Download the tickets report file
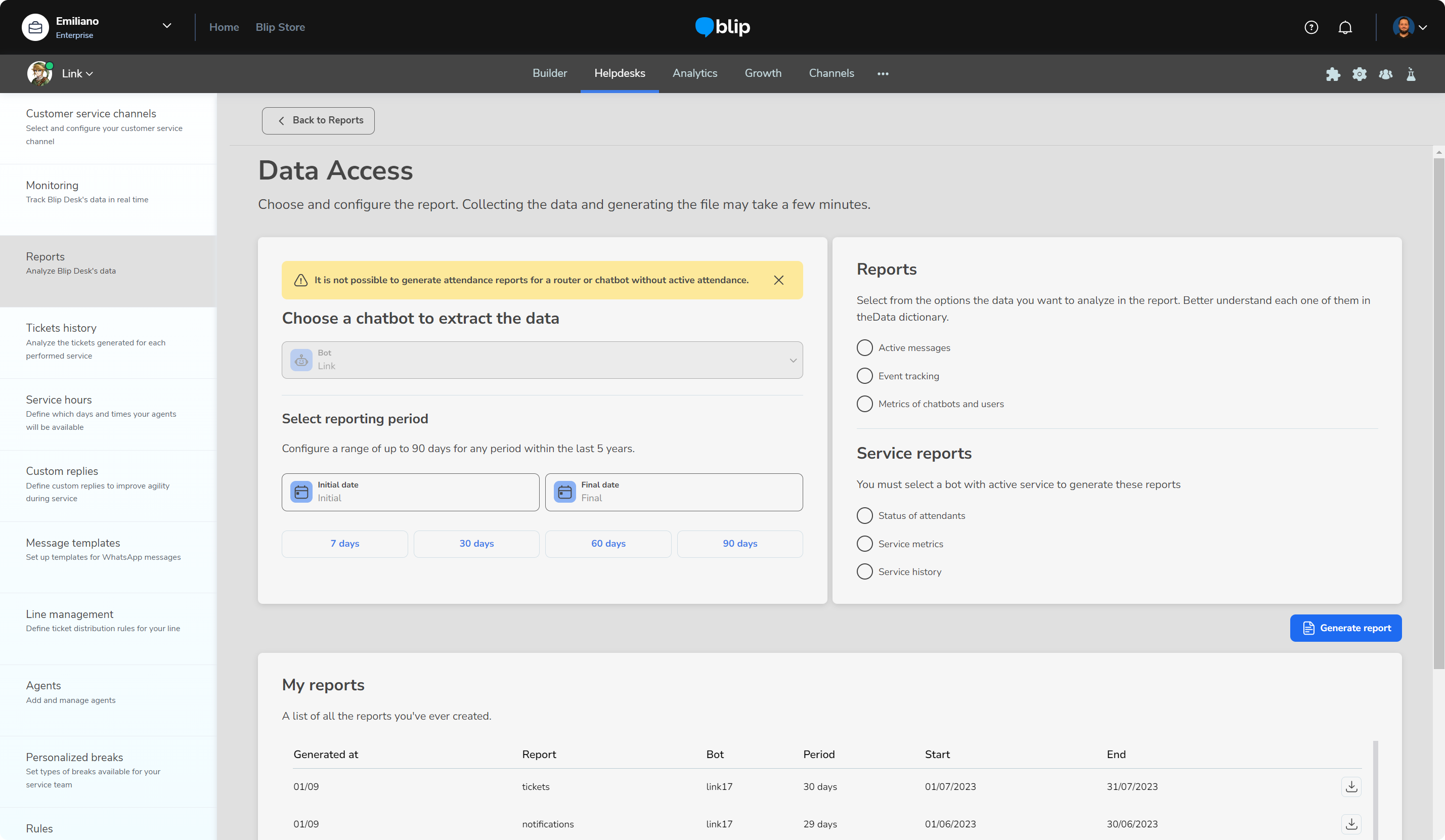 pos(1351,786)
